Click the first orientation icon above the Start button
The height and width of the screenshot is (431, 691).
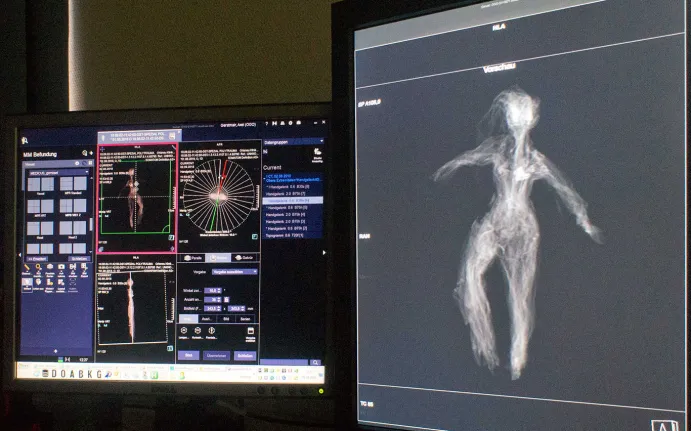pos(184,331)
